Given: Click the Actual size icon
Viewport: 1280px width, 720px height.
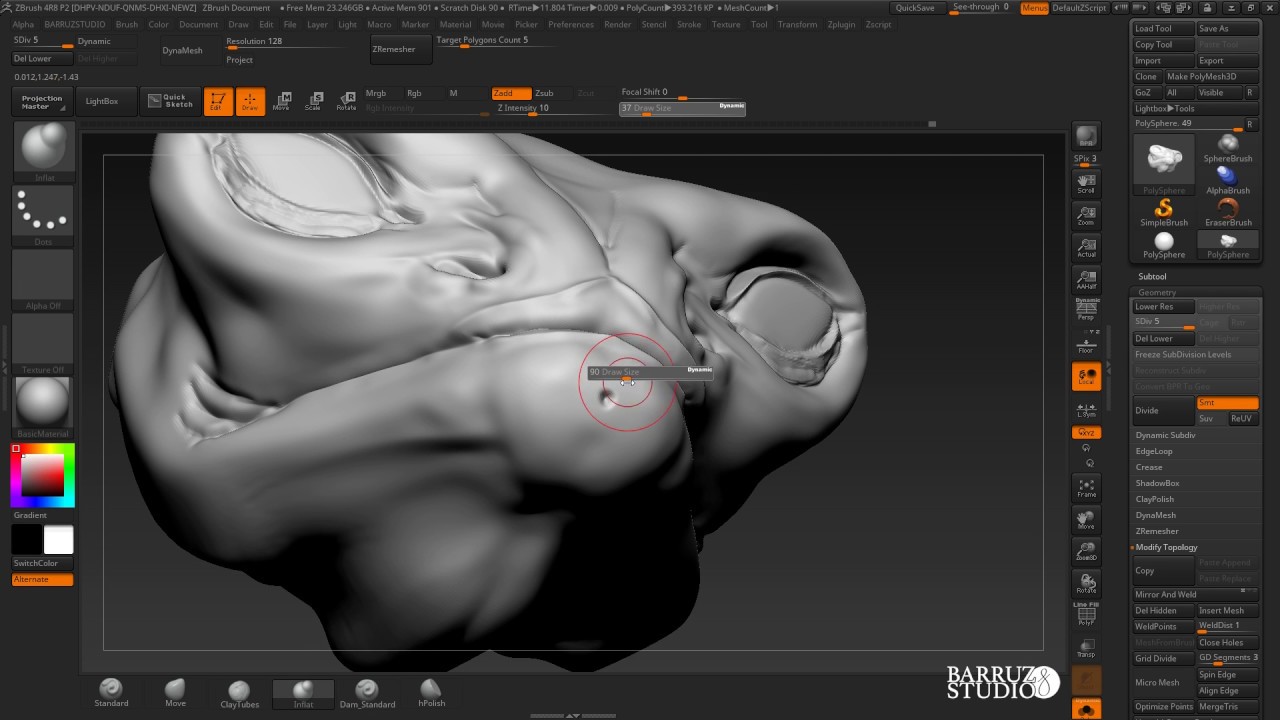Looking at the screenshot, I should 1086,248.
